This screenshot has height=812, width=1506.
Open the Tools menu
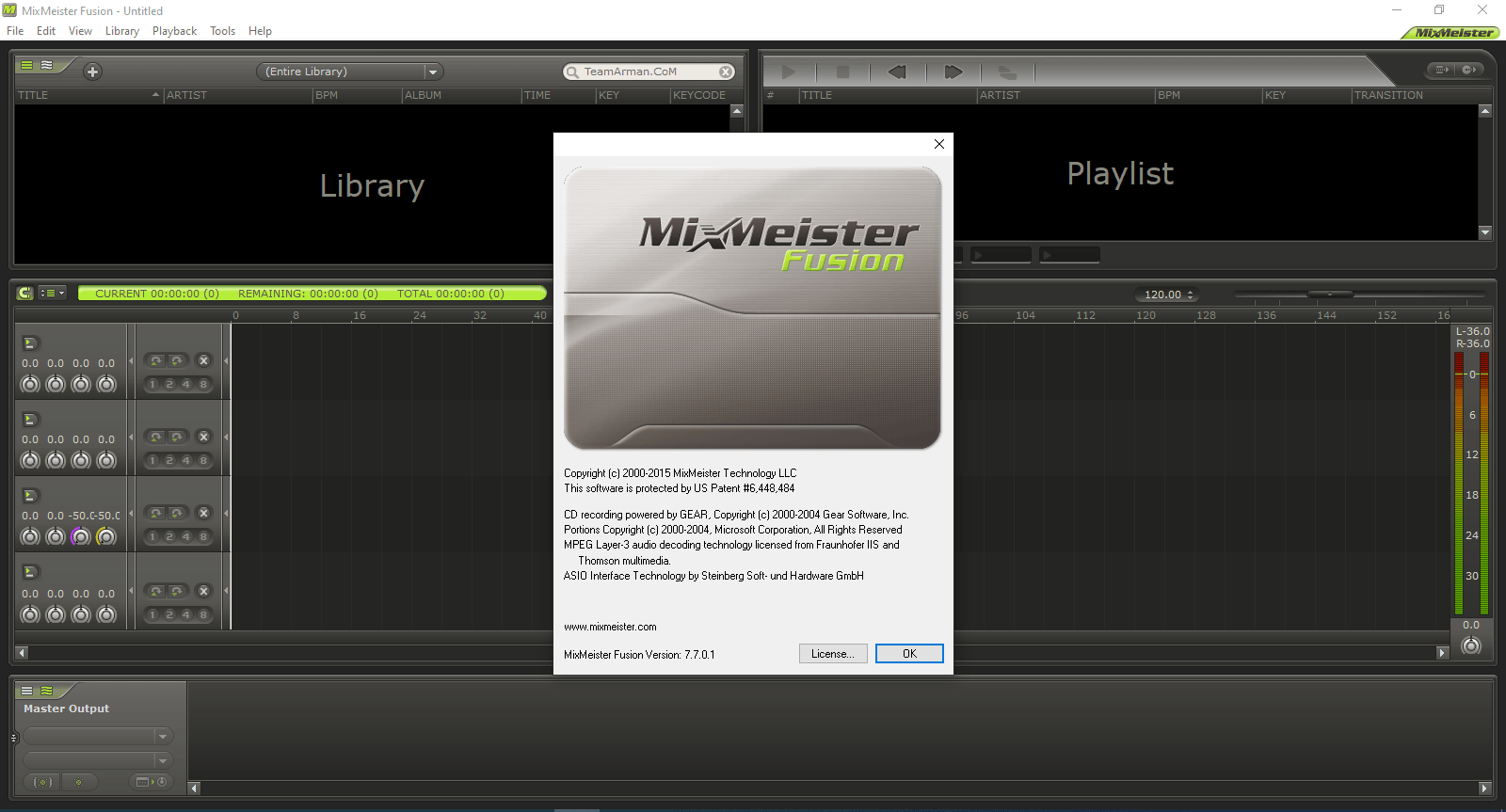pos(223,31)
